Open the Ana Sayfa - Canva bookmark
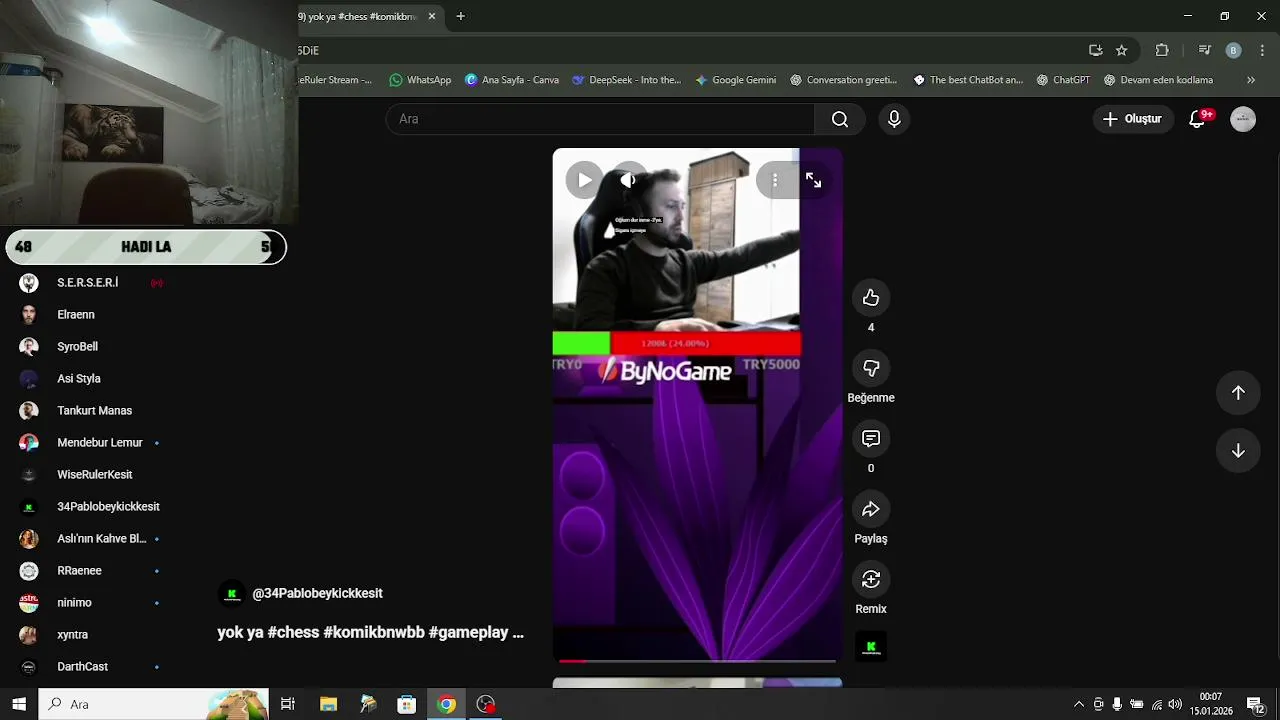The width and height of the screenshot is (1280, 720). pyautogui.click(x=512, y=80)
